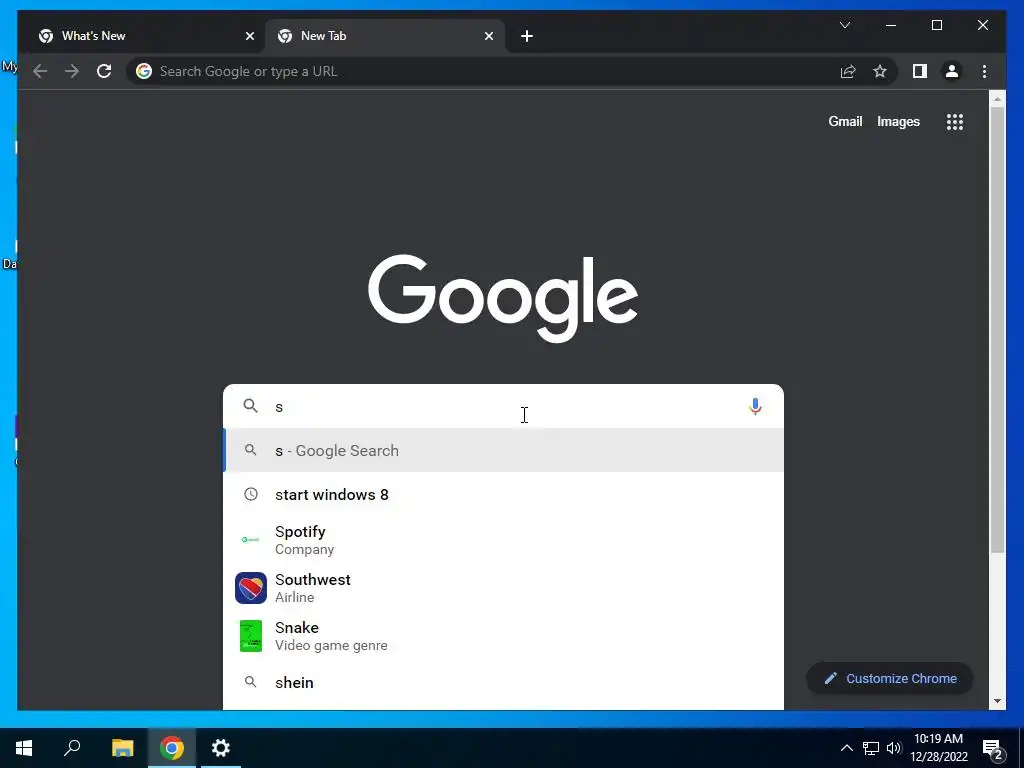Select the 'shein' search suggestion
Image resolution: width=1024 pixels, height=768 pixels.
coord(504,682)
